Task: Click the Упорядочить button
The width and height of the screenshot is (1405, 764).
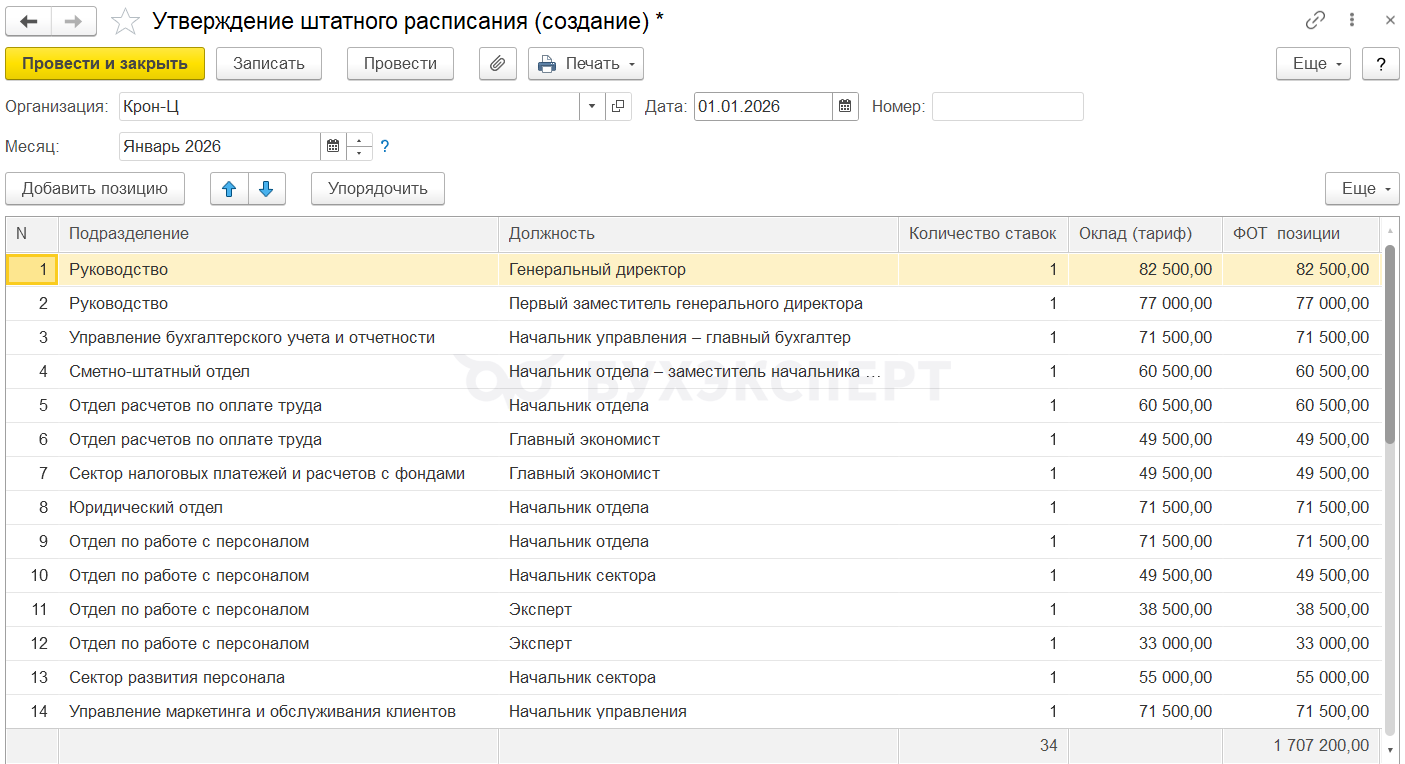Action: [378, 189]
